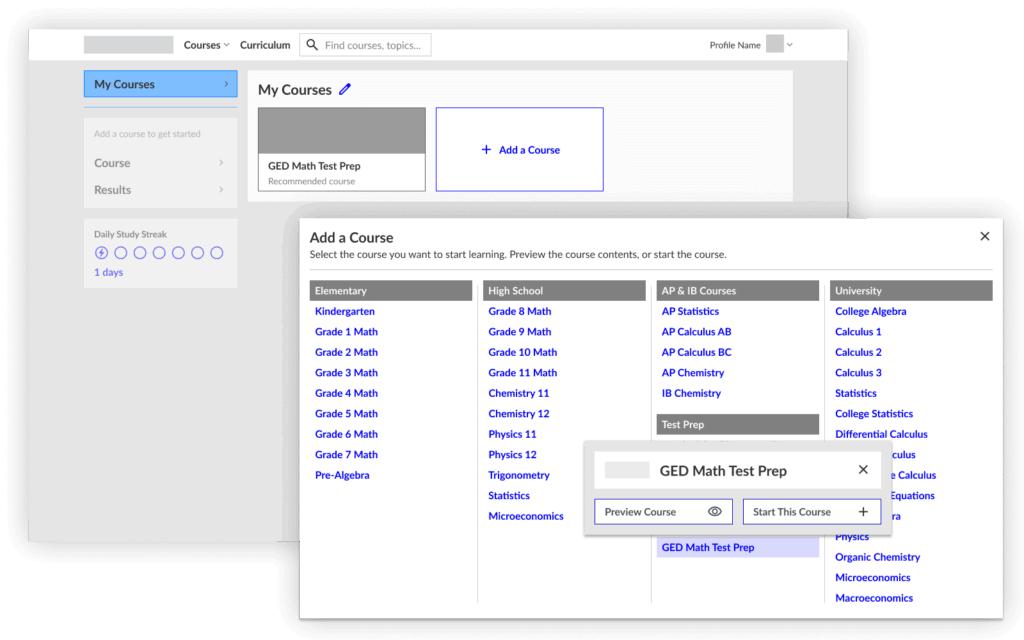Open the Curriculum menu item
The height and width of the screenshot is (640, 1024).
265,45
